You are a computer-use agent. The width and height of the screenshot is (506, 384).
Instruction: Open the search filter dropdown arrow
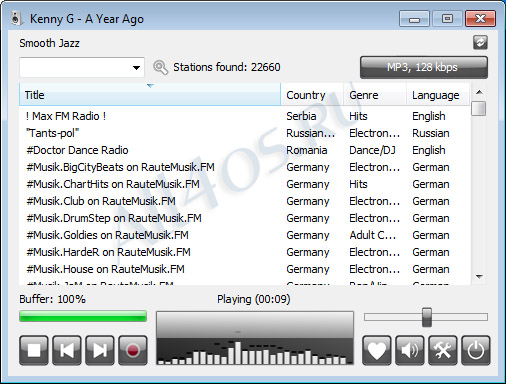(136, 68)
